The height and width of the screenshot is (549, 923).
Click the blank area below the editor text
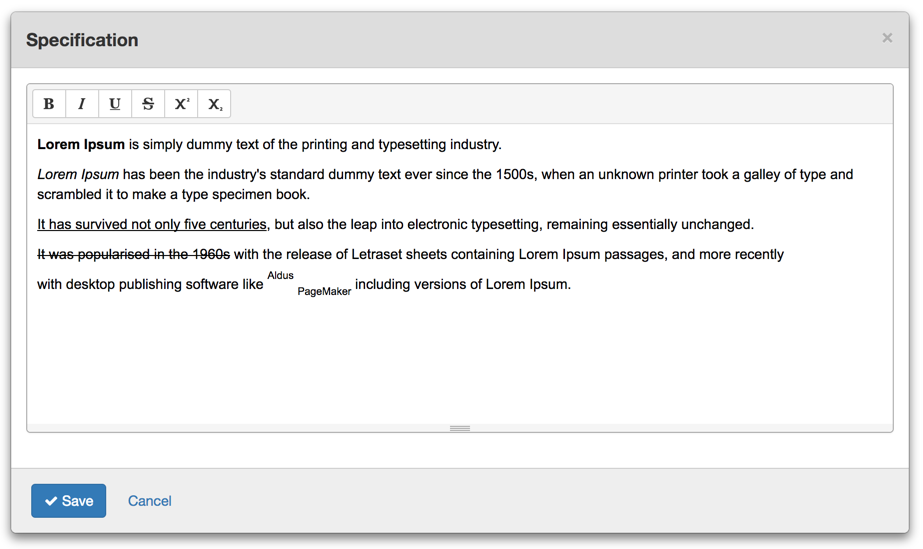pos(460,360)
